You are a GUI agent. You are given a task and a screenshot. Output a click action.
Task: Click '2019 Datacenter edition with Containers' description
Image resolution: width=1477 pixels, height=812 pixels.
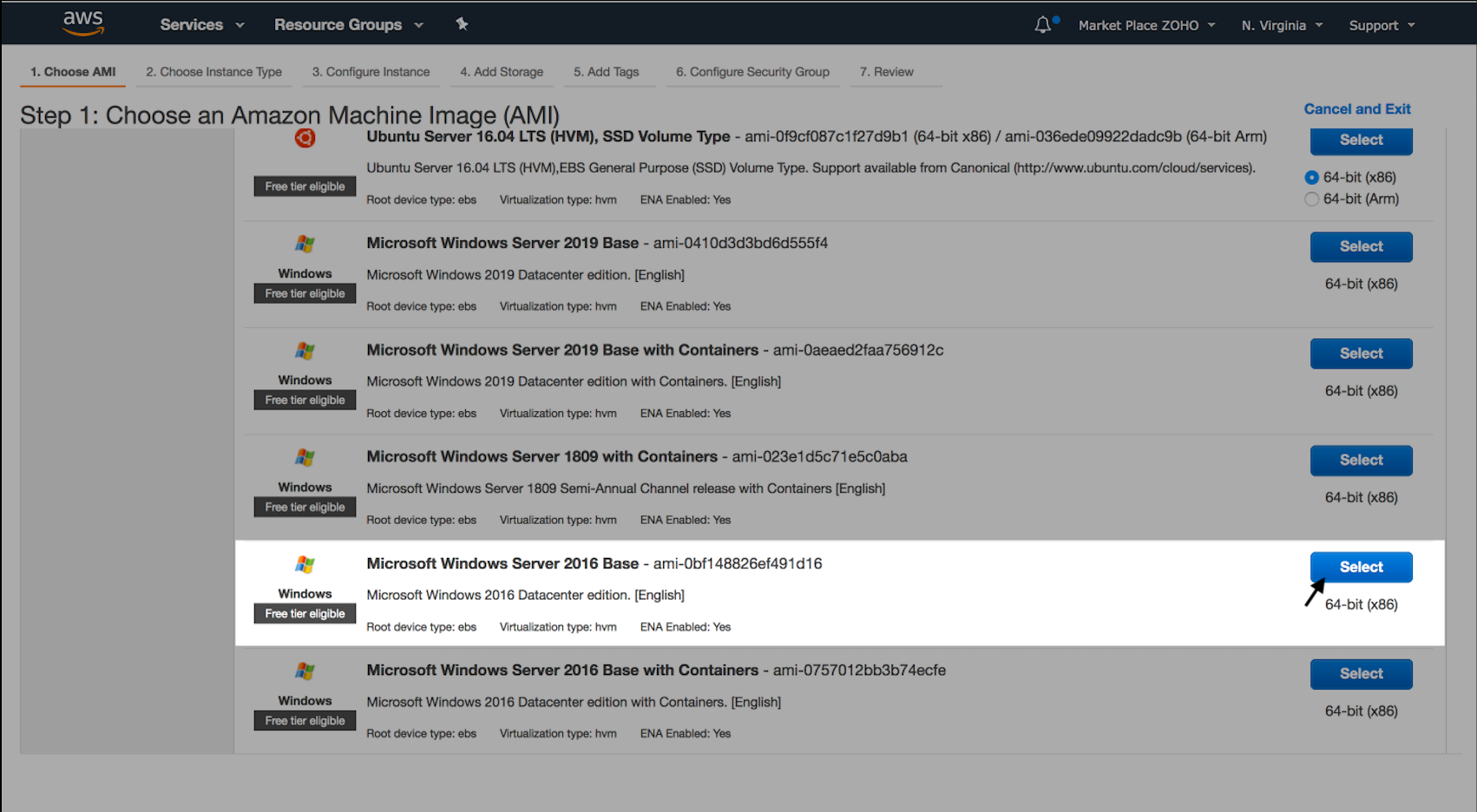coord(574,382)
